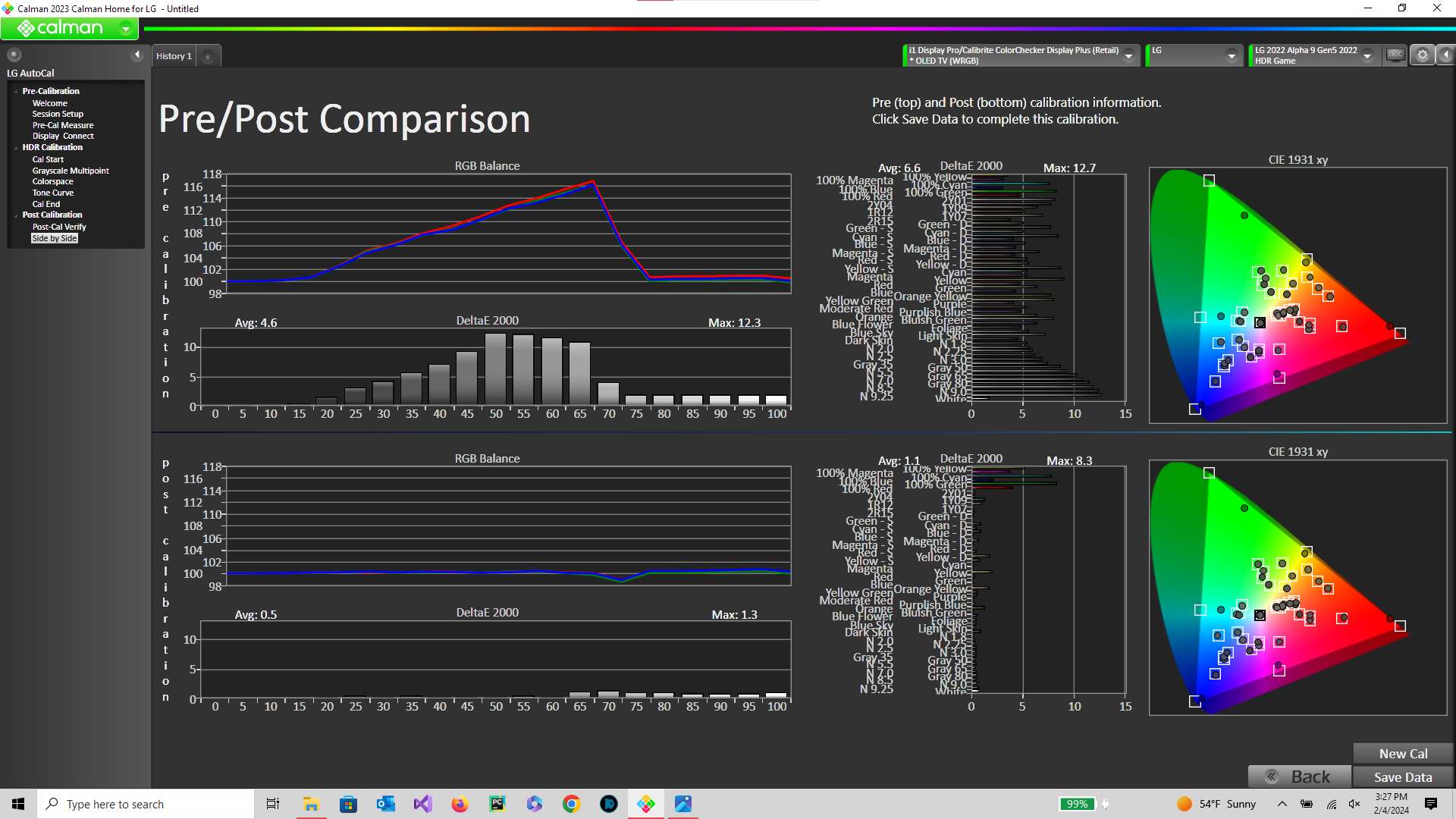1456x819 pixels.
Task: Click the DDC monitor control icon
Action: 1395,55
